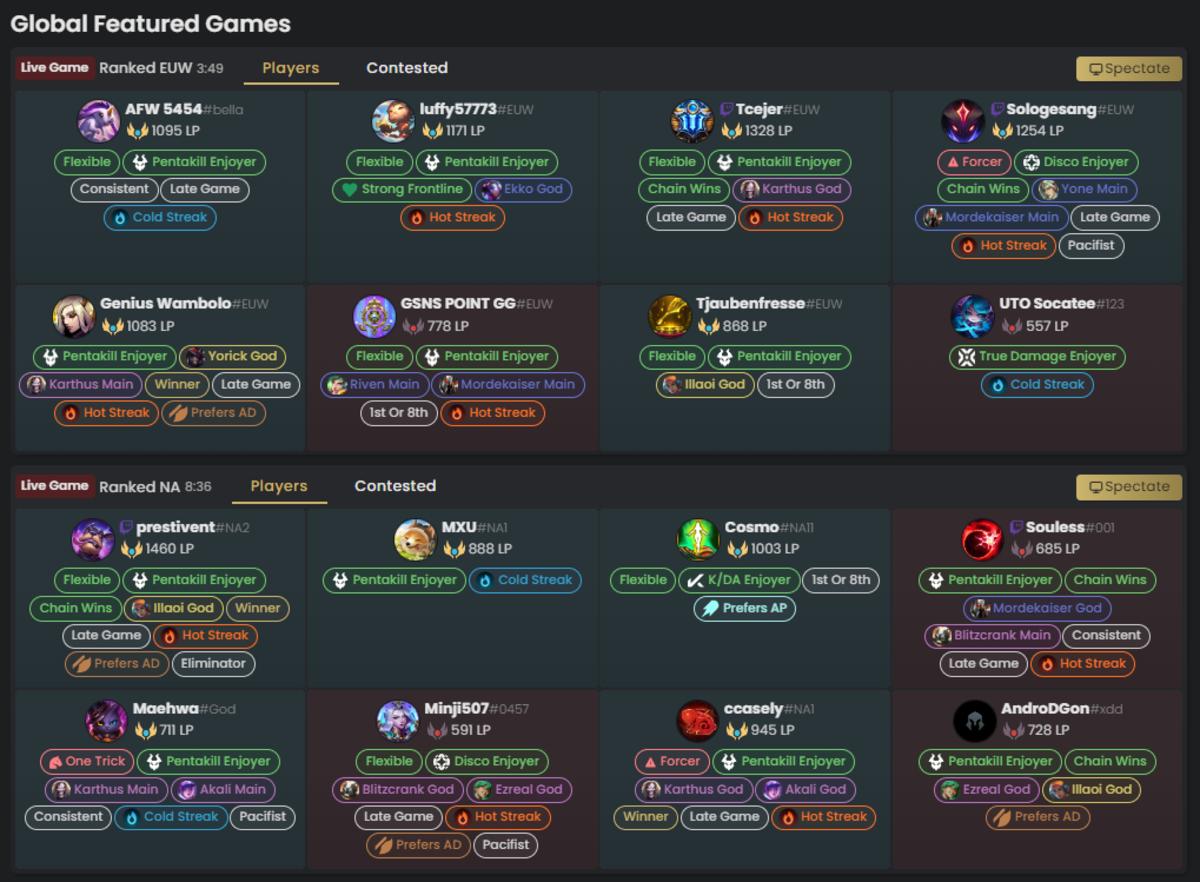Click Maehwa's One Trick tag
The height and width of the screenshot is (882, 1200).
[x=85, y=761]
